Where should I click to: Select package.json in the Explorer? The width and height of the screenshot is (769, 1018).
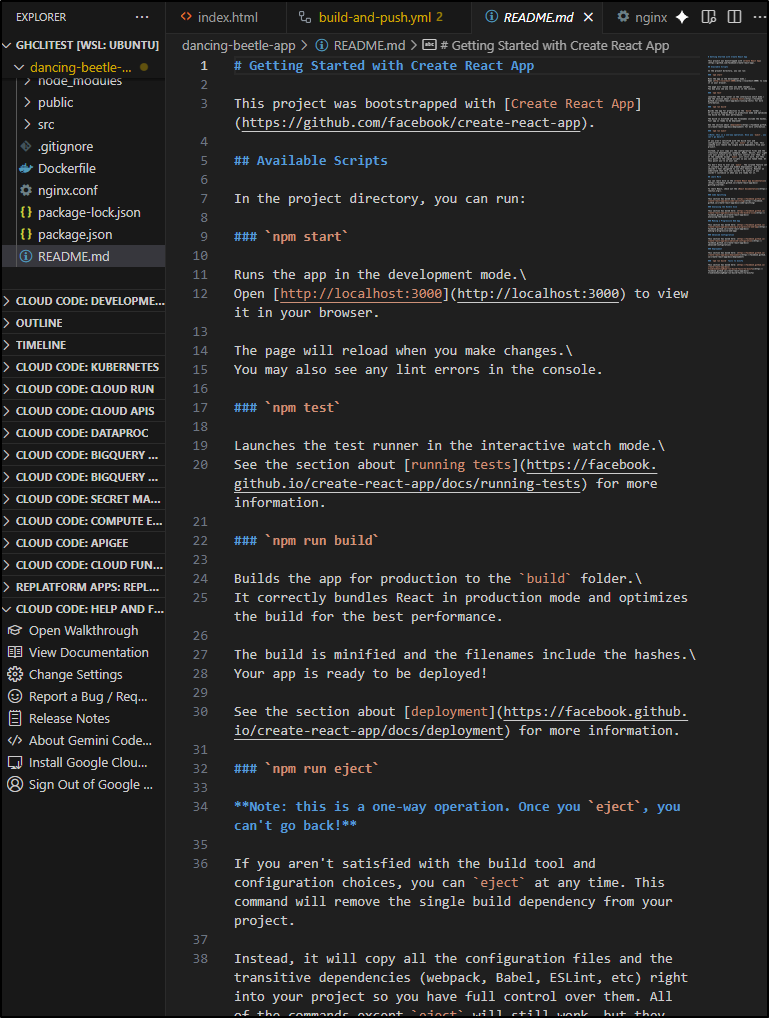point(75,235)
